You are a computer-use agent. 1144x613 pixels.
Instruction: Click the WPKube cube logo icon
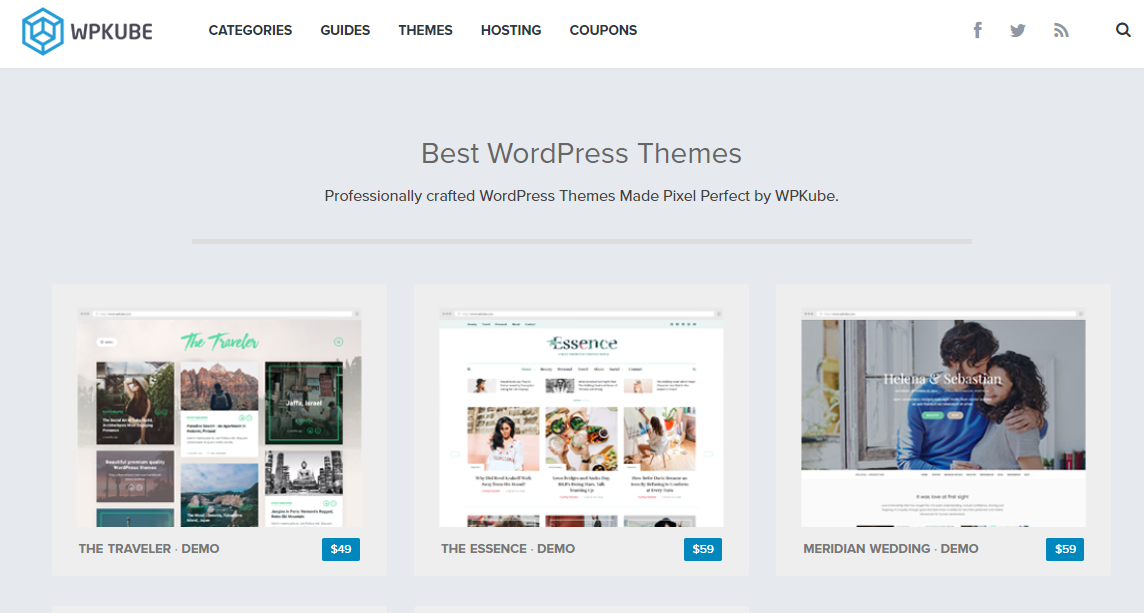coord(43,31)
